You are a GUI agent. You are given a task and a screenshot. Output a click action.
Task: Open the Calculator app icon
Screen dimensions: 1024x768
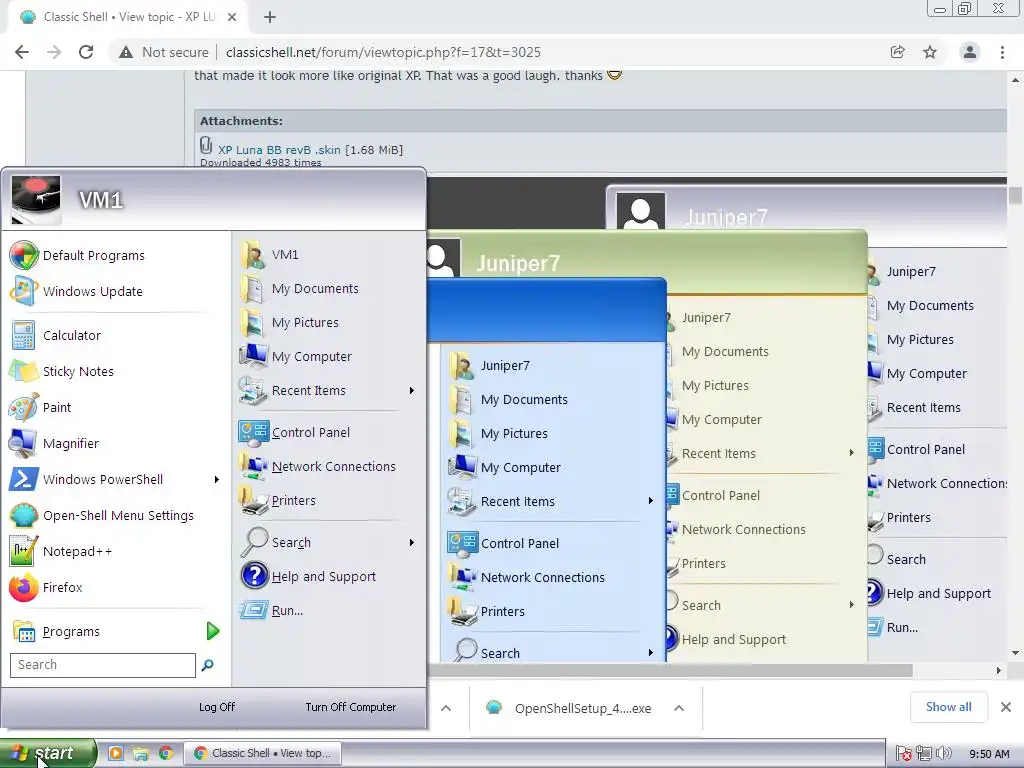click(x=24, y=336)
